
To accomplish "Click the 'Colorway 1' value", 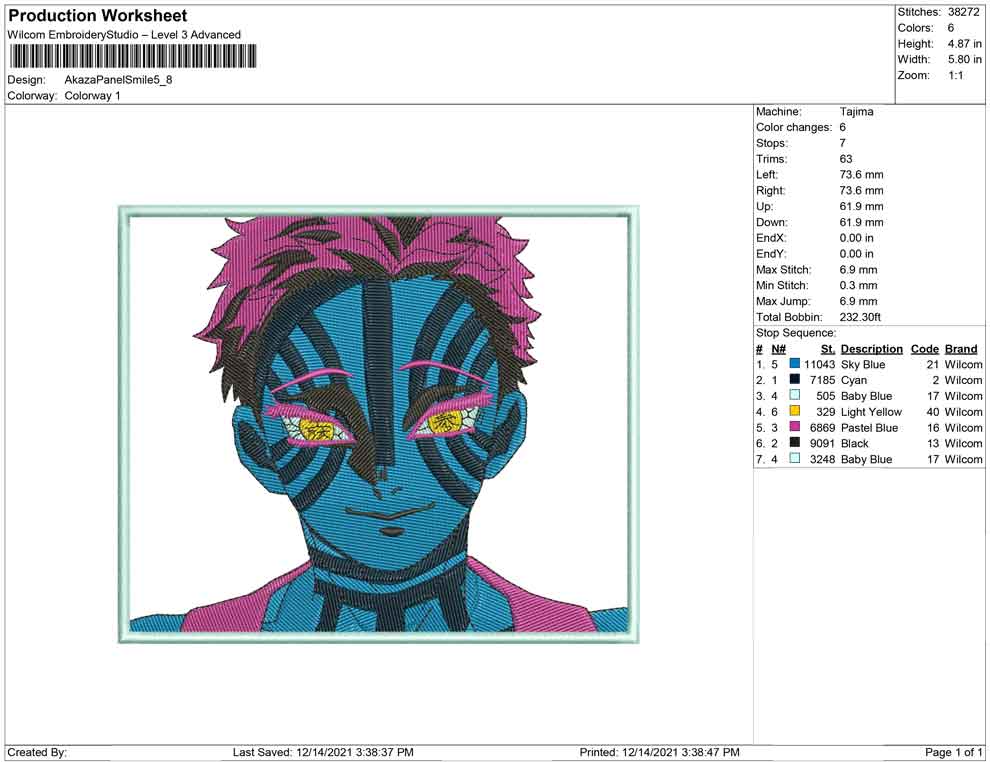I will pos(92,96).
